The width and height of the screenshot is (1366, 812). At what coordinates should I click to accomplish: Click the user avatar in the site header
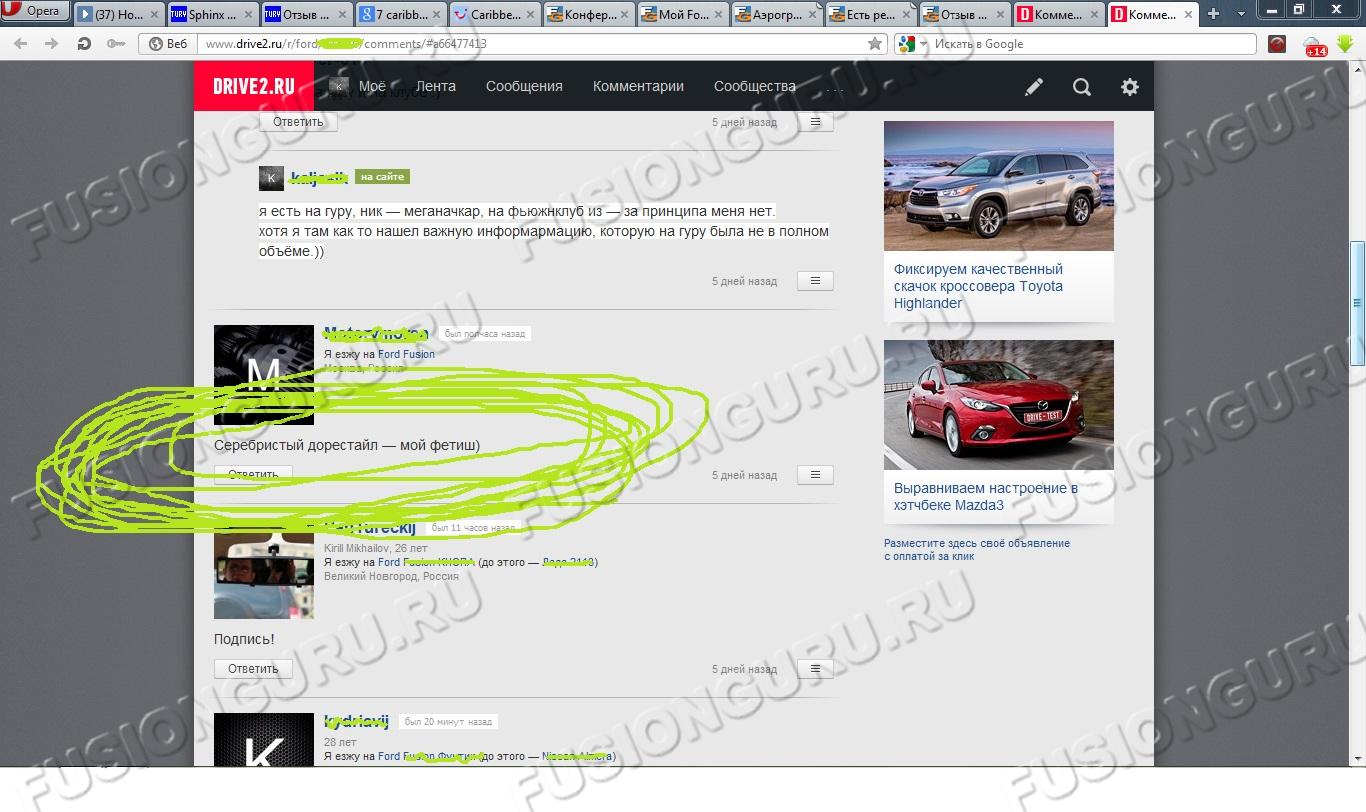339,86
